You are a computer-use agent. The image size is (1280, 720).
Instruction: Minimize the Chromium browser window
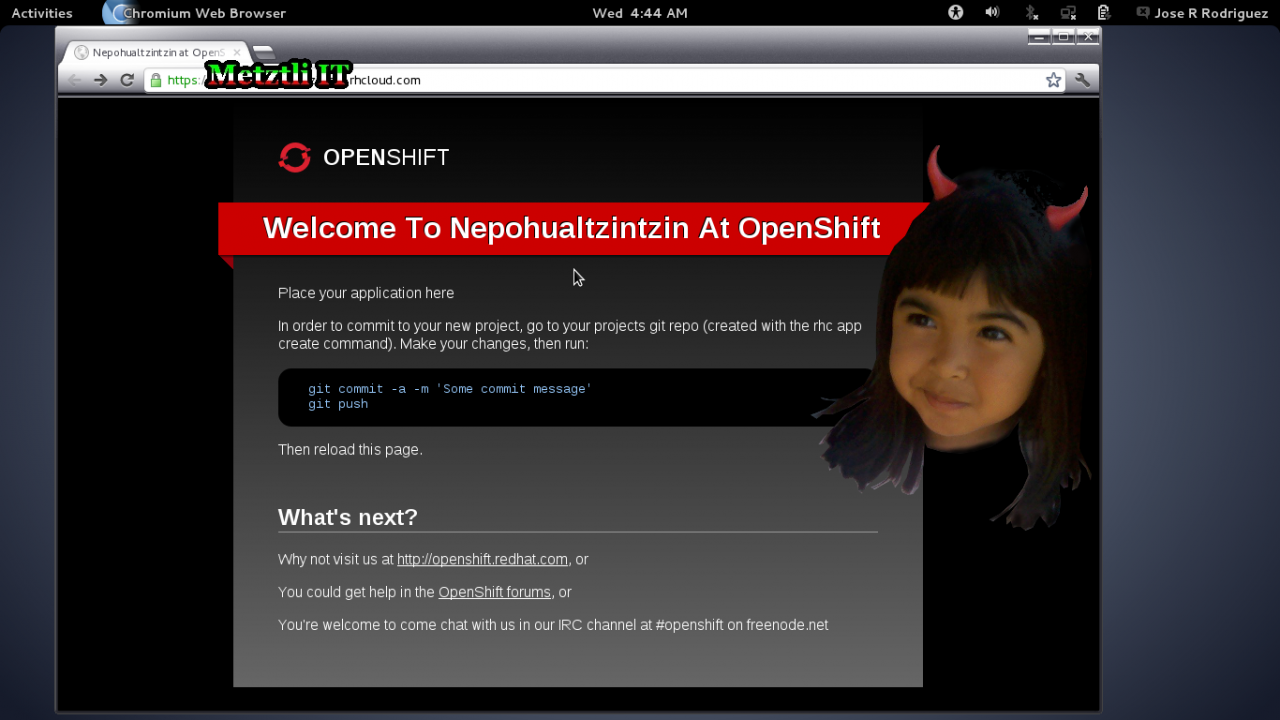tap(1039, 37)
